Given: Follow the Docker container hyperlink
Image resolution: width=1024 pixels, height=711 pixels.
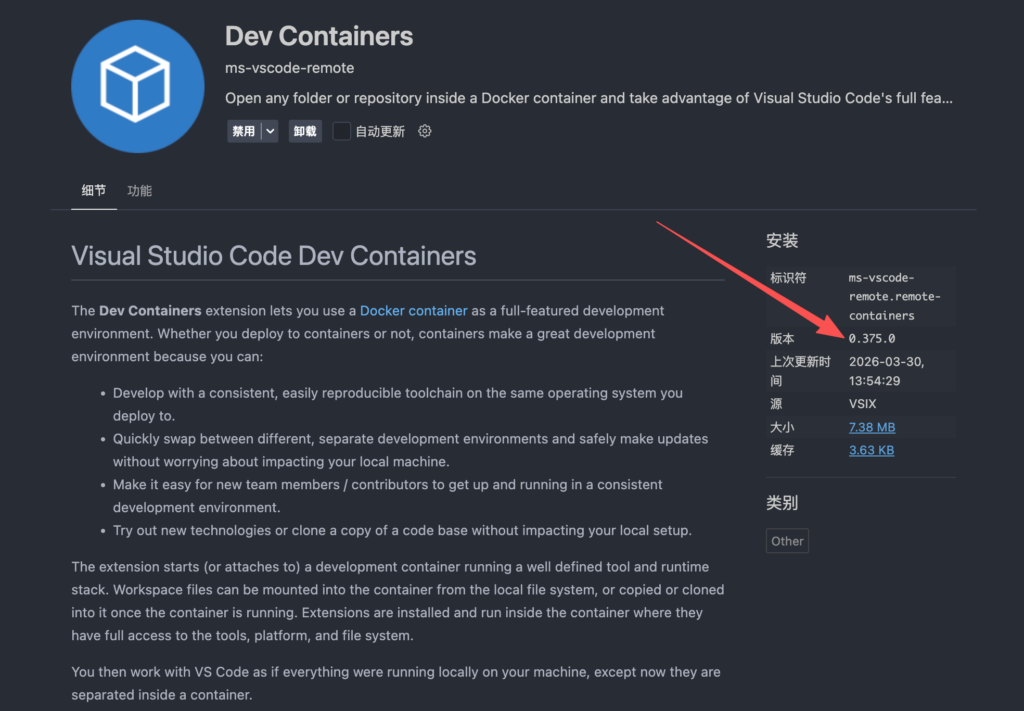Looking at the screenshot, I should pyautogui.click(x=413, y=311).
